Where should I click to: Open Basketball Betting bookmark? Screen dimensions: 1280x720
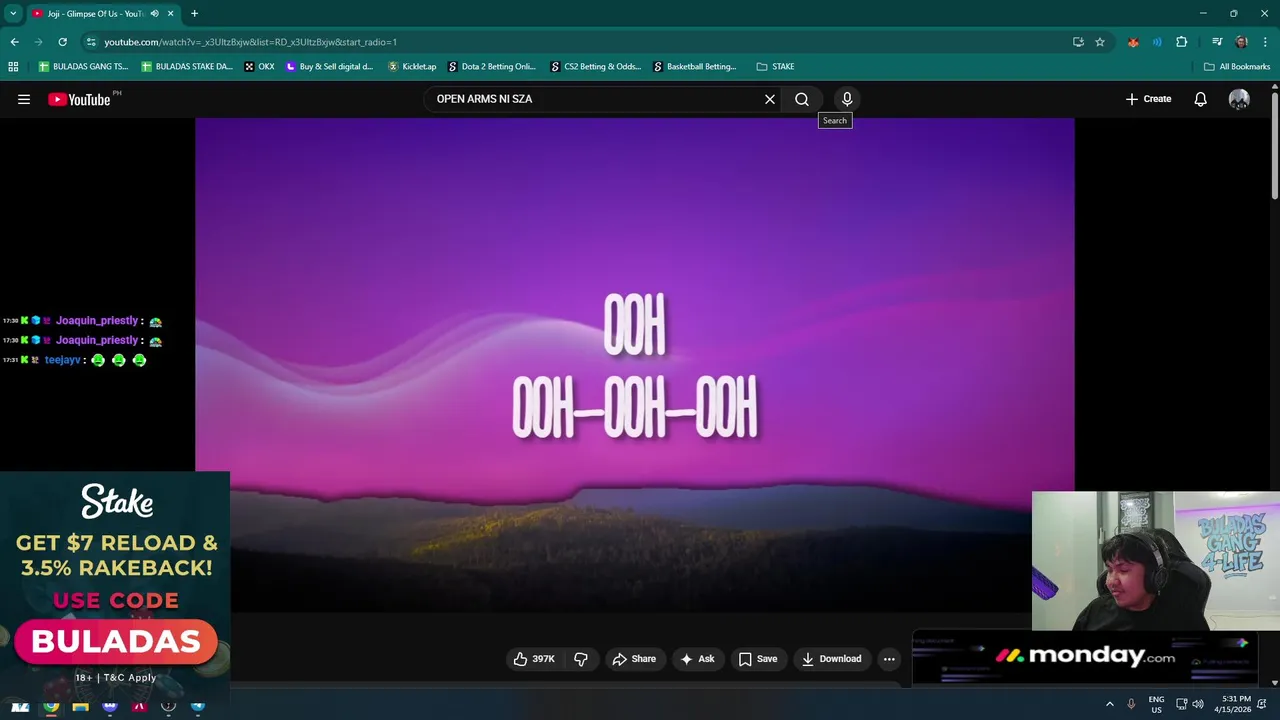coord(695,67)
